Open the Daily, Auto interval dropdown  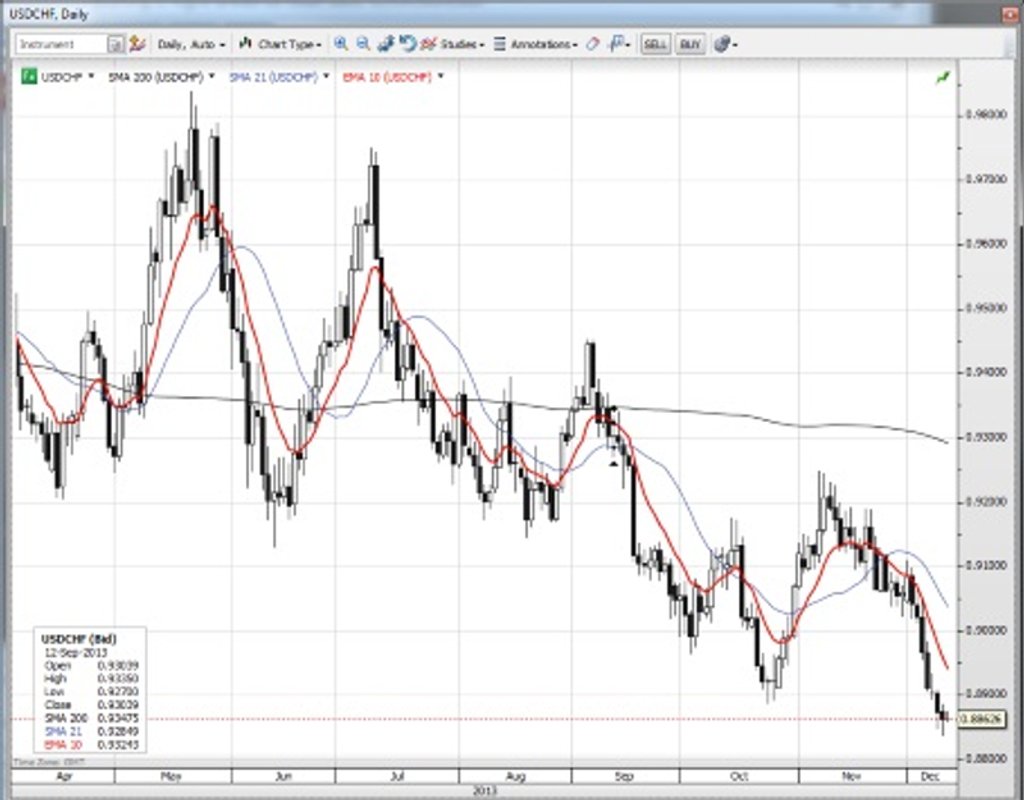point(191,44)
